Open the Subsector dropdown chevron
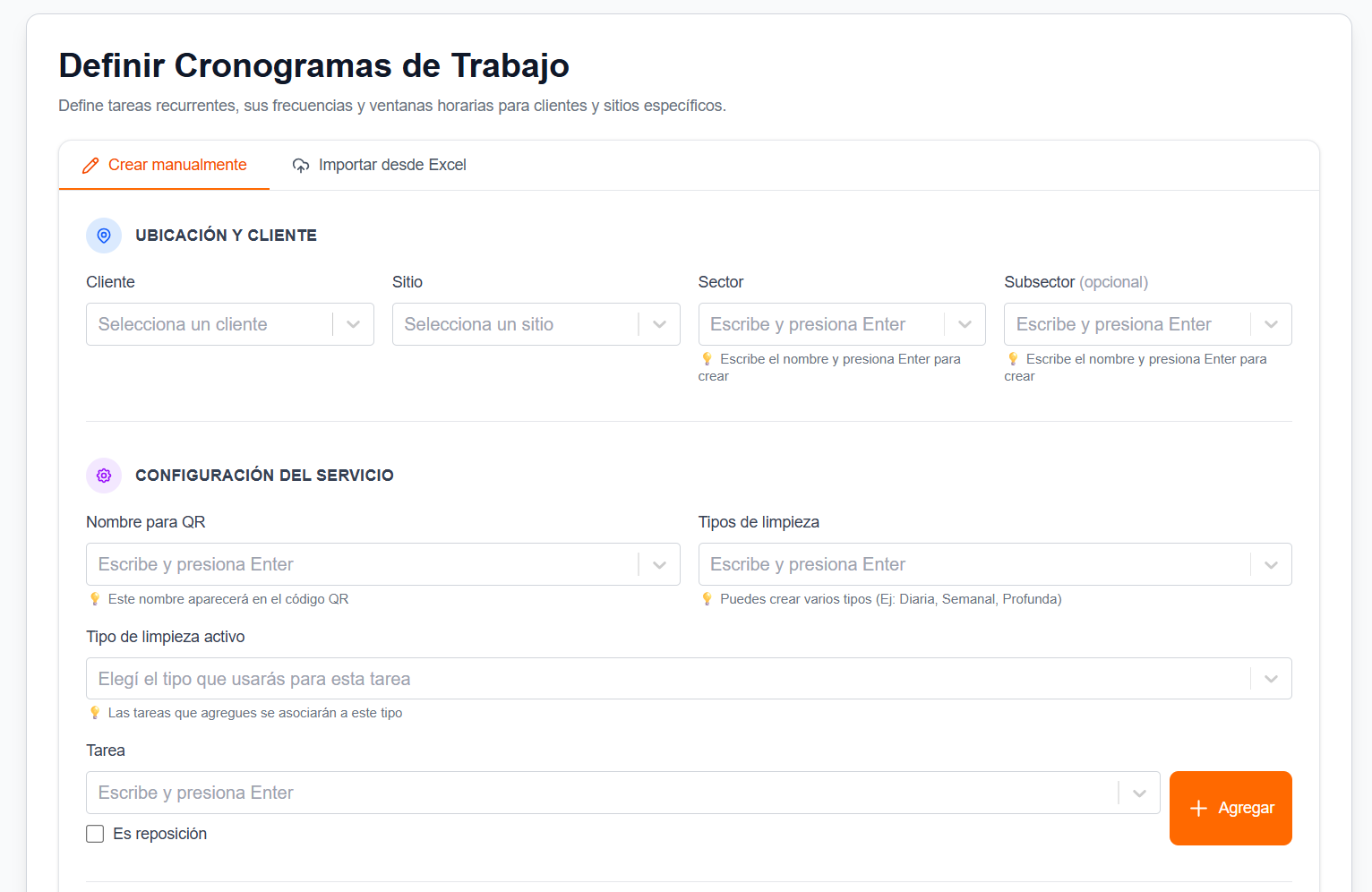 1271,324
